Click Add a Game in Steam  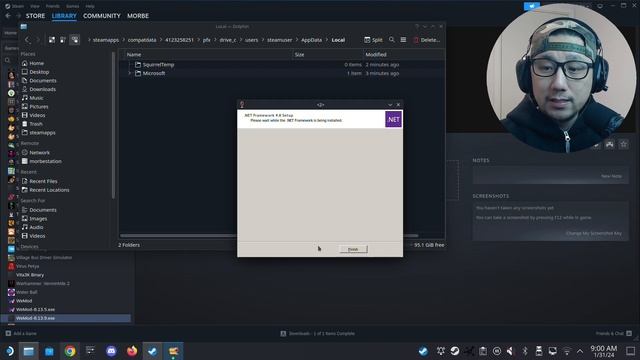21,333
